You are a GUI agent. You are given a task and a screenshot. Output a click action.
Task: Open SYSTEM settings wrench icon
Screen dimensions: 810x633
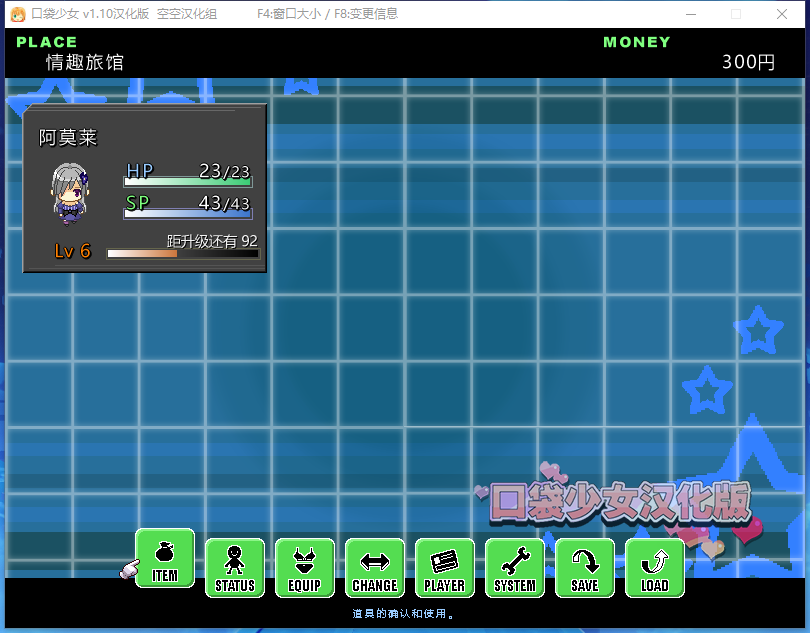coord(515,568)
